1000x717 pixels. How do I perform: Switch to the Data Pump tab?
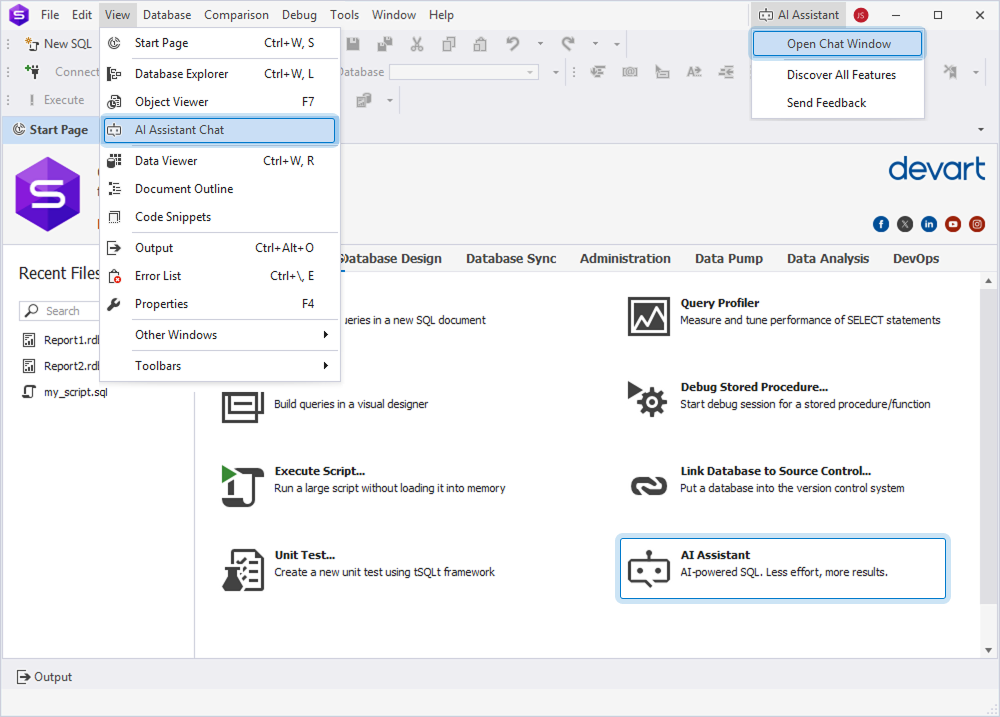click(728, 258)
